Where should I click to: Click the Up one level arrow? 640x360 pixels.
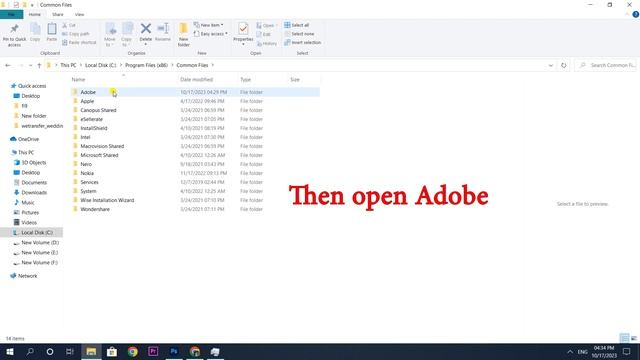coord(39,65)
